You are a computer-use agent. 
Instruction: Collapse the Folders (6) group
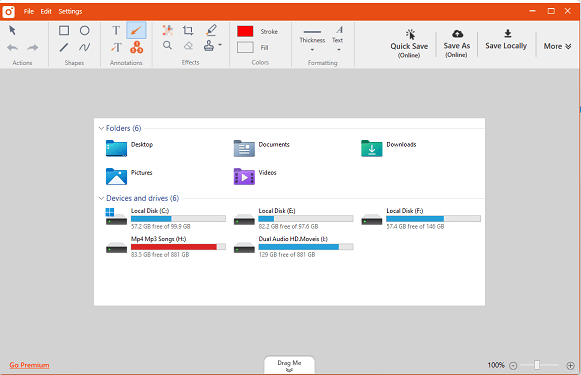coord(101,128)
